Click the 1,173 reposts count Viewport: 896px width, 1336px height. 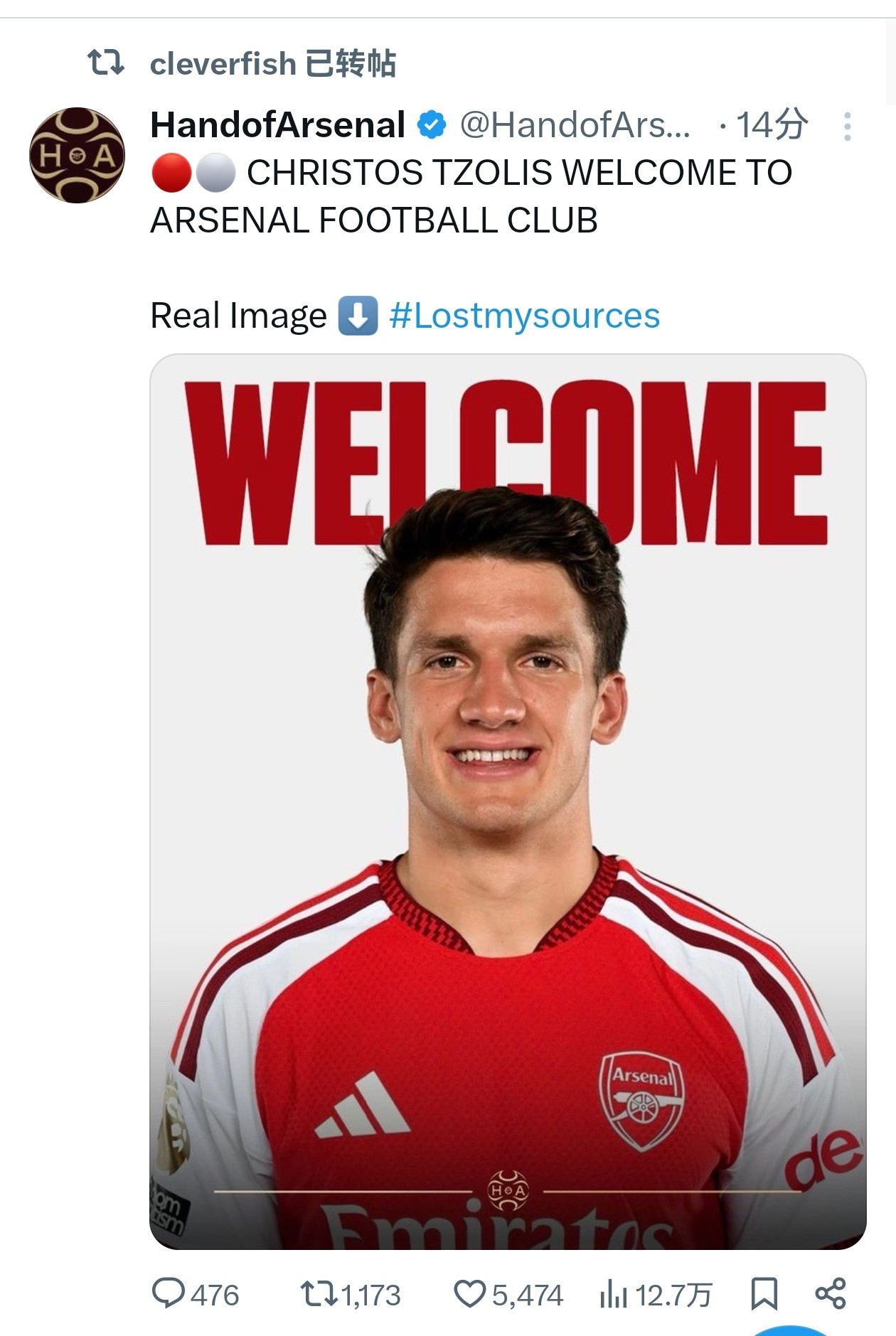[x=371, y=1295]
